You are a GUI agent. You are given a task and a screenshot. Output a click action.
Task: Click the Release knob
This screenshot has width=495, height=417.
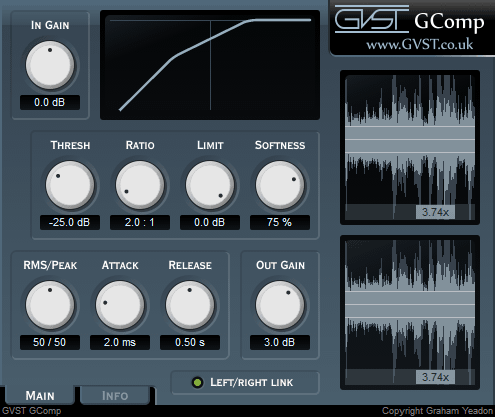(x=190, y=305)
